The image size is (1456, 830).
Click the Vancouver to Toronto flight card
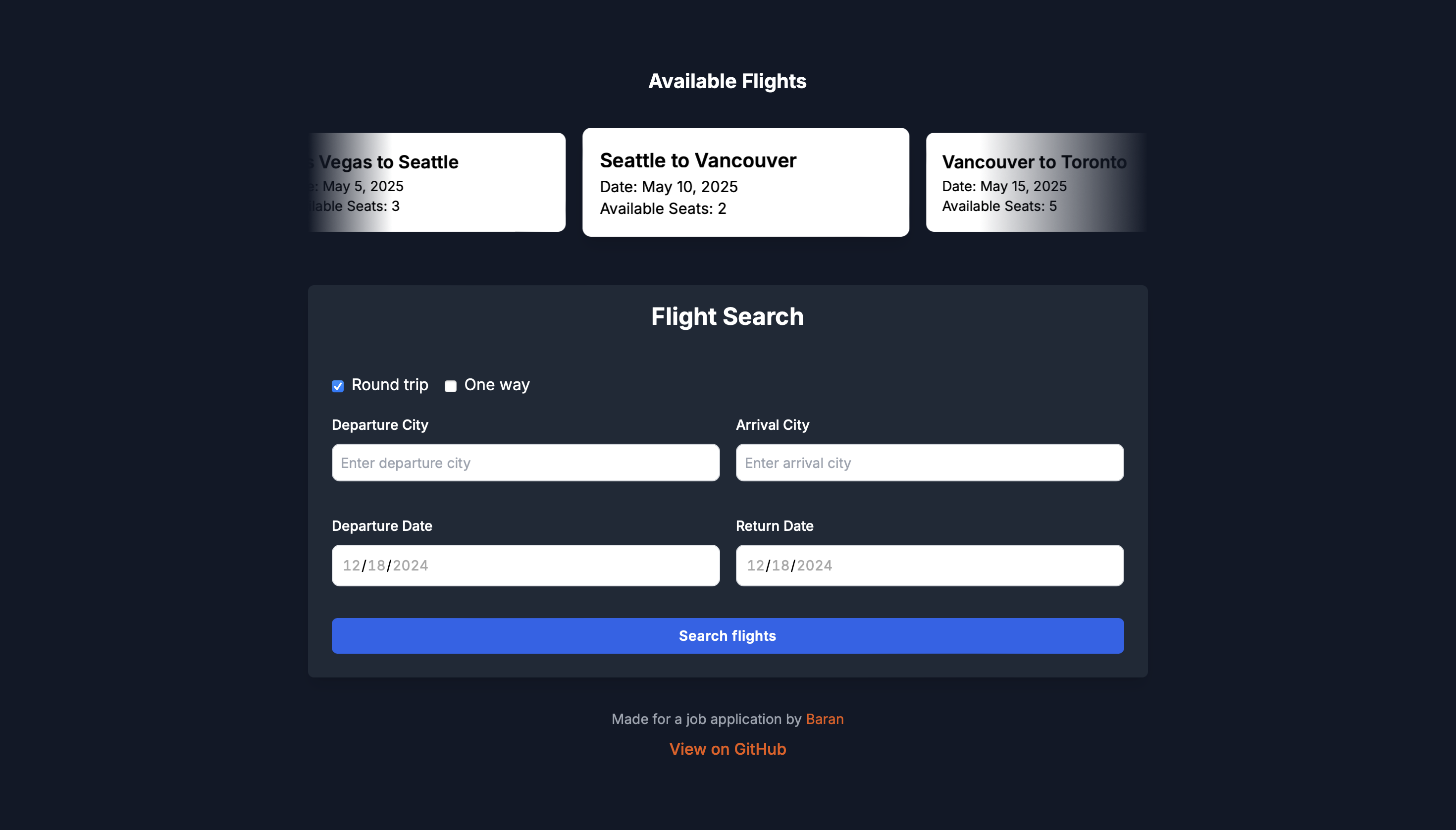pos(1034,184)
